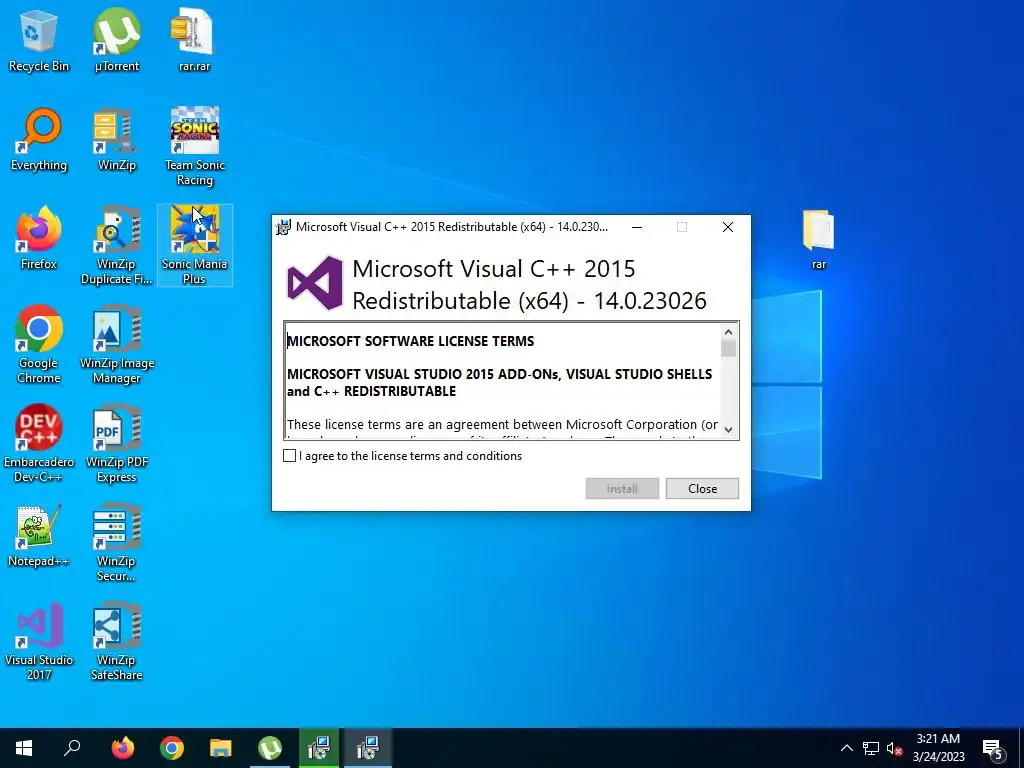Viewport: 1024px width, 768px height.
Task: Select the rar folder on the desktop
Action: (x=819, y=239)
